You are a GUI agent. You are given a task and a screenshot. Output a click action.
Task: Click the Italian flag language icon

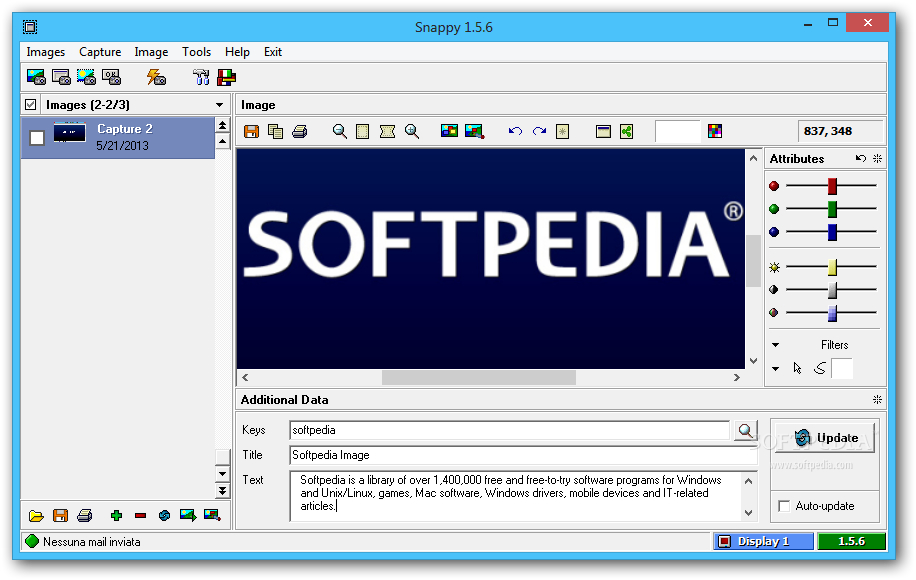226,77
